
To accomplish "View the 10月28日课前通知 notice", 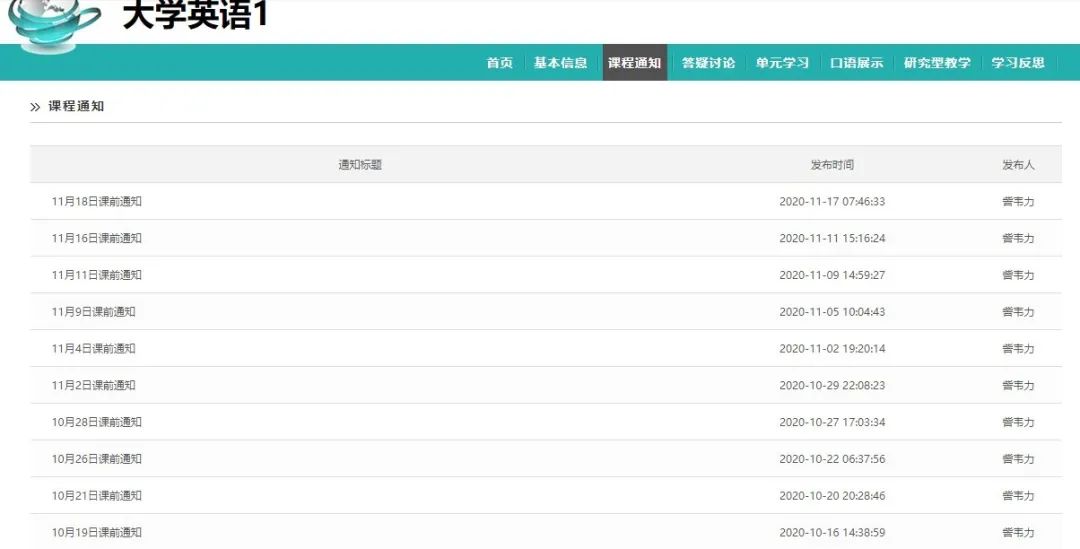I will 97,422.
